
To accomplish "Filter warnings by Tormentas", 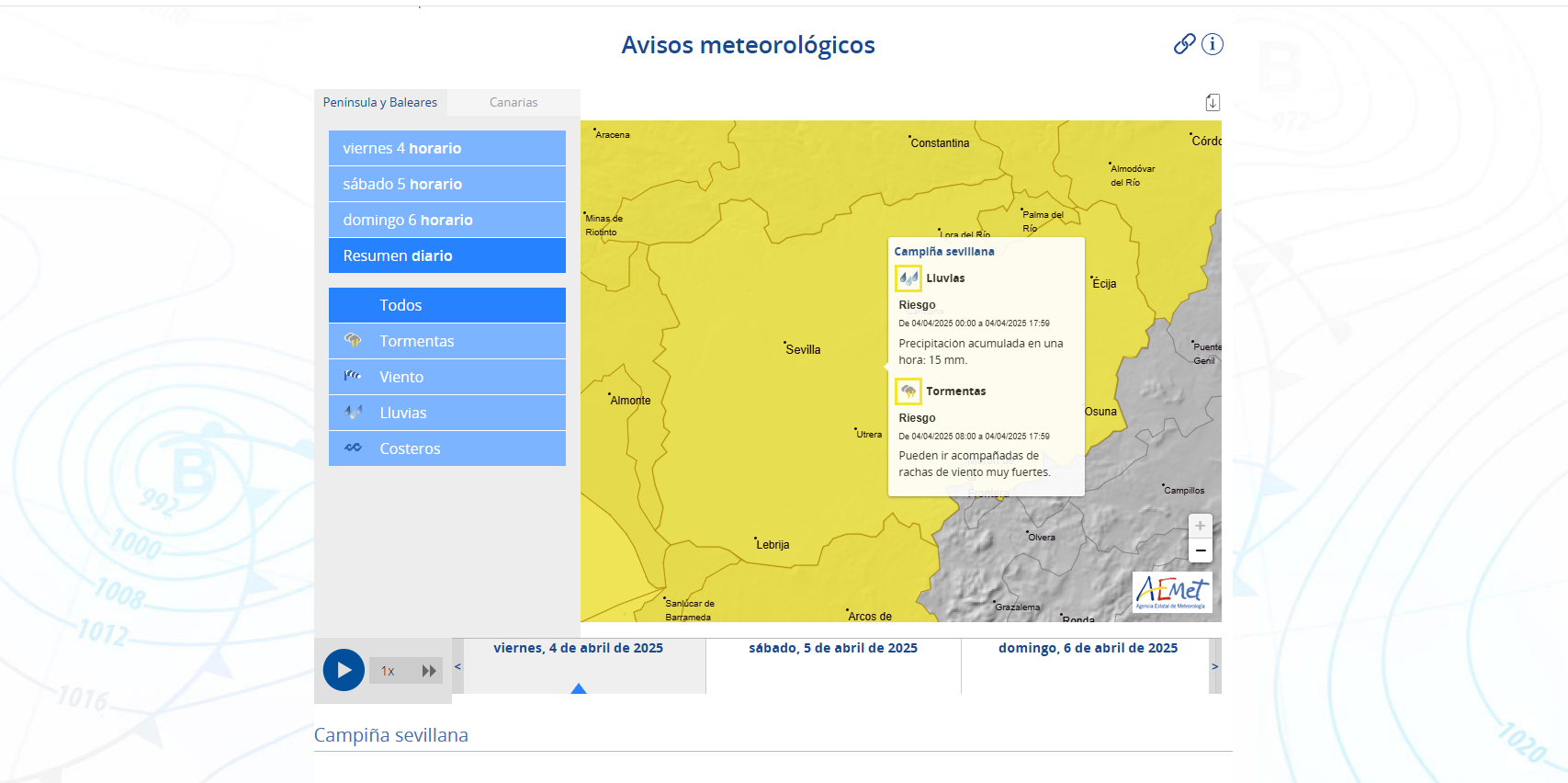I will (446, 341).
